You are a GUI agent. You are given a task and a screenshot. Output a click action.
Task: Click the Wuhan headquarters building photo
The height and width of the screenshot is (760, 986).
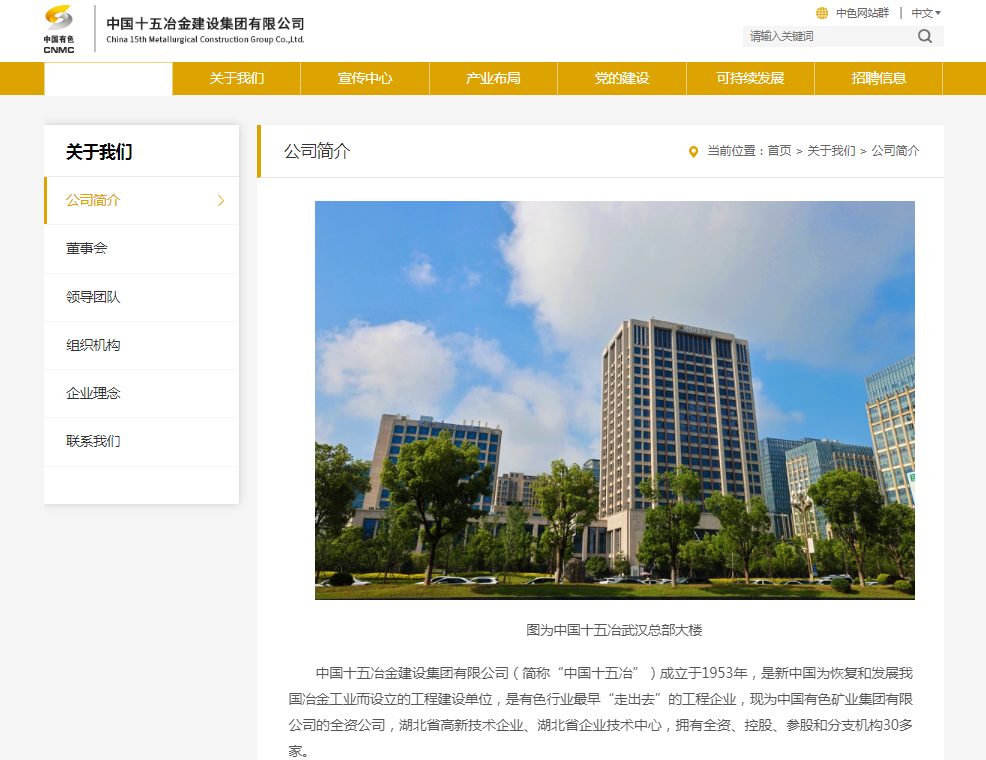coord(614,400)
